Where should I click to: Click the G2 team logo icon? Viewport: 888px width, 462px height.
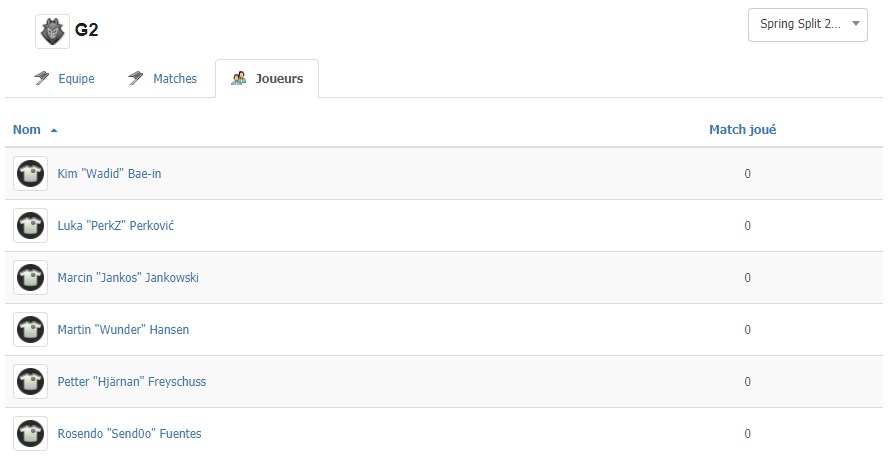pos(52,31)
